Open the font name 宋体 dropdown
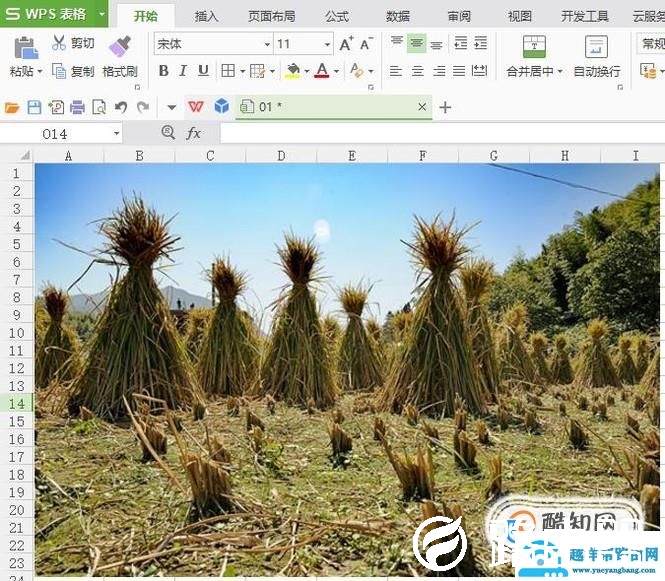665x581 pixels. tap(267, 44)
